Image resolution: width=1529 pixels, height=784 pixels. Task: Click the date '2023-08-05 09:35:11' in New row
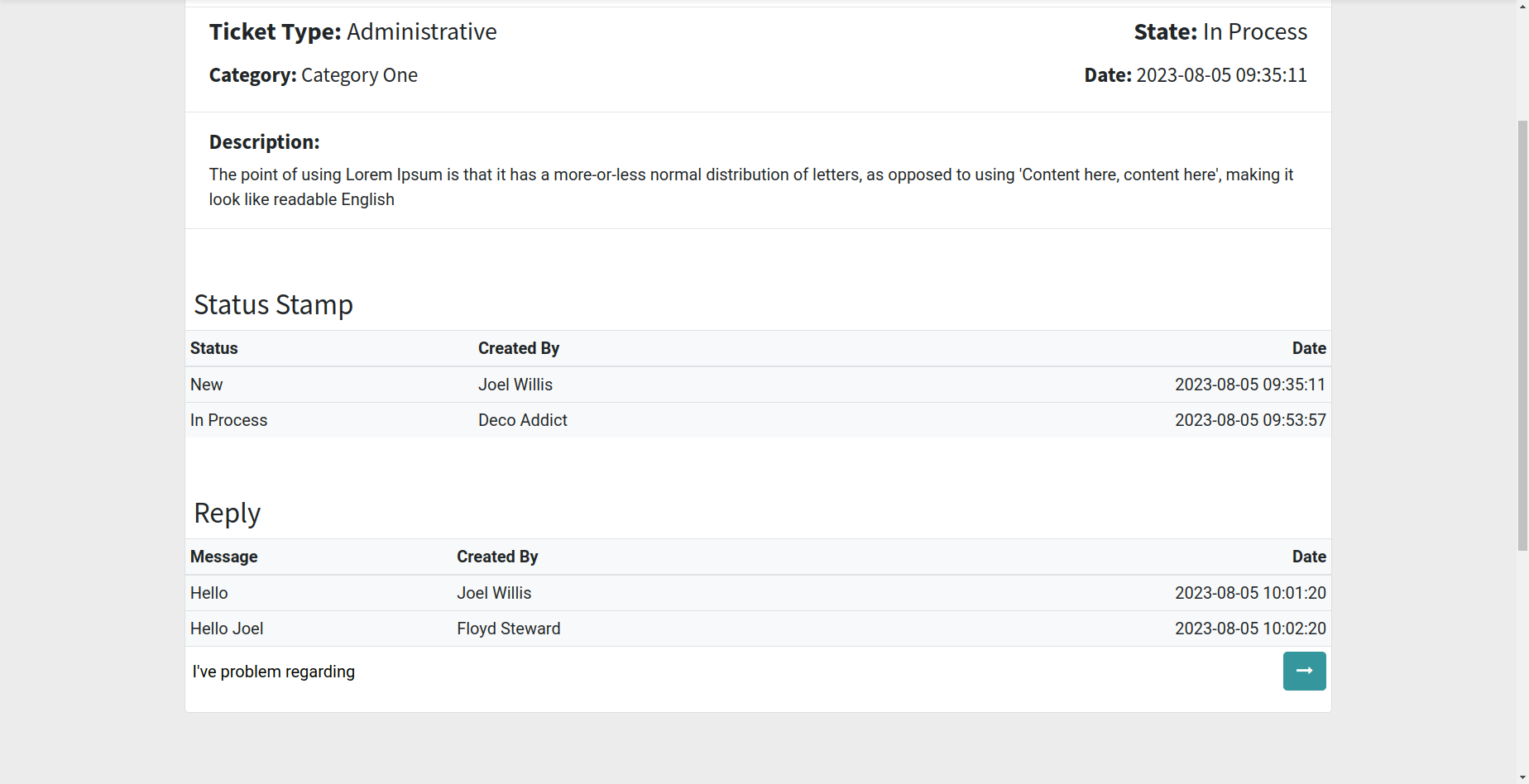click(x=1250, y=385)
